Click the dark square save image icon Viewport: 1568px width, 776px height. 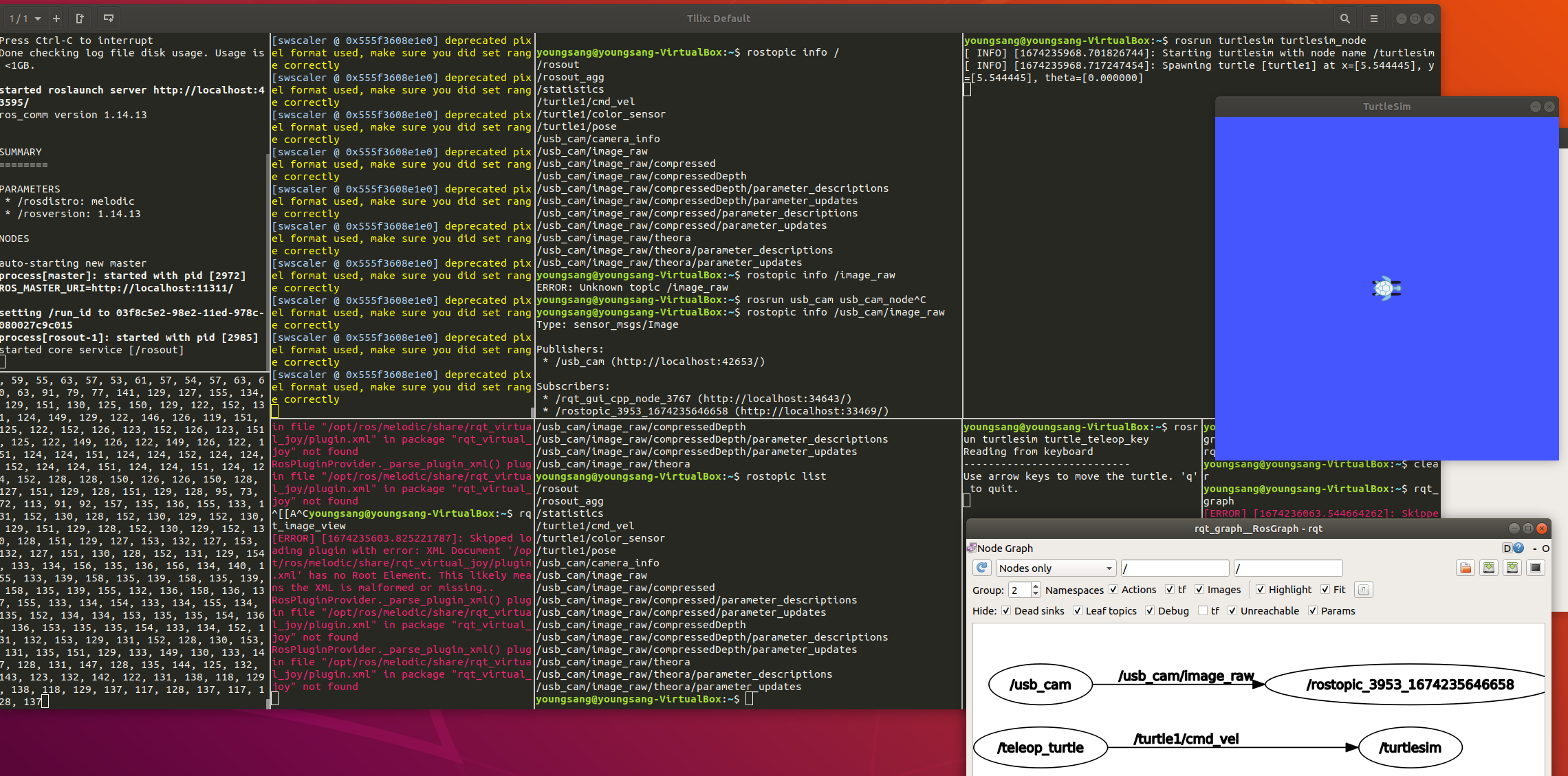[x=1536, y=568]
